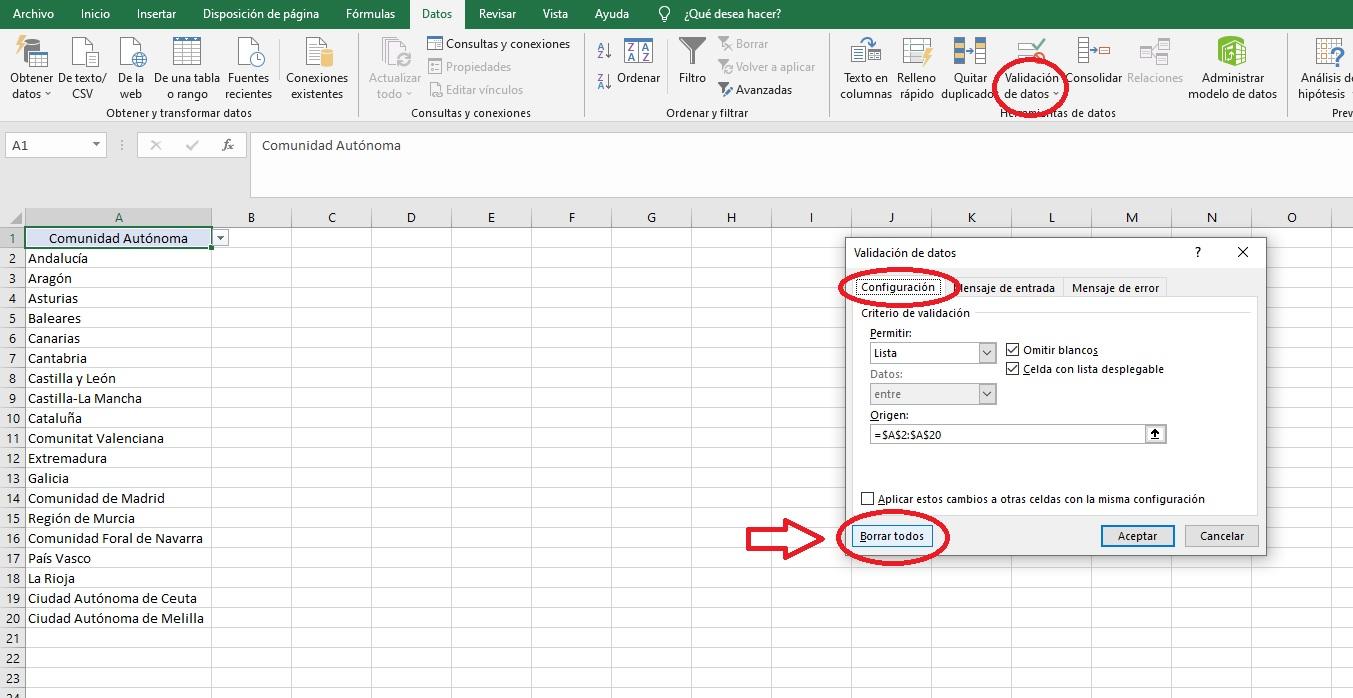Switch to Mensaje de entrada tab
This screenshot has width=1353, height=698.
point(1006,287)
